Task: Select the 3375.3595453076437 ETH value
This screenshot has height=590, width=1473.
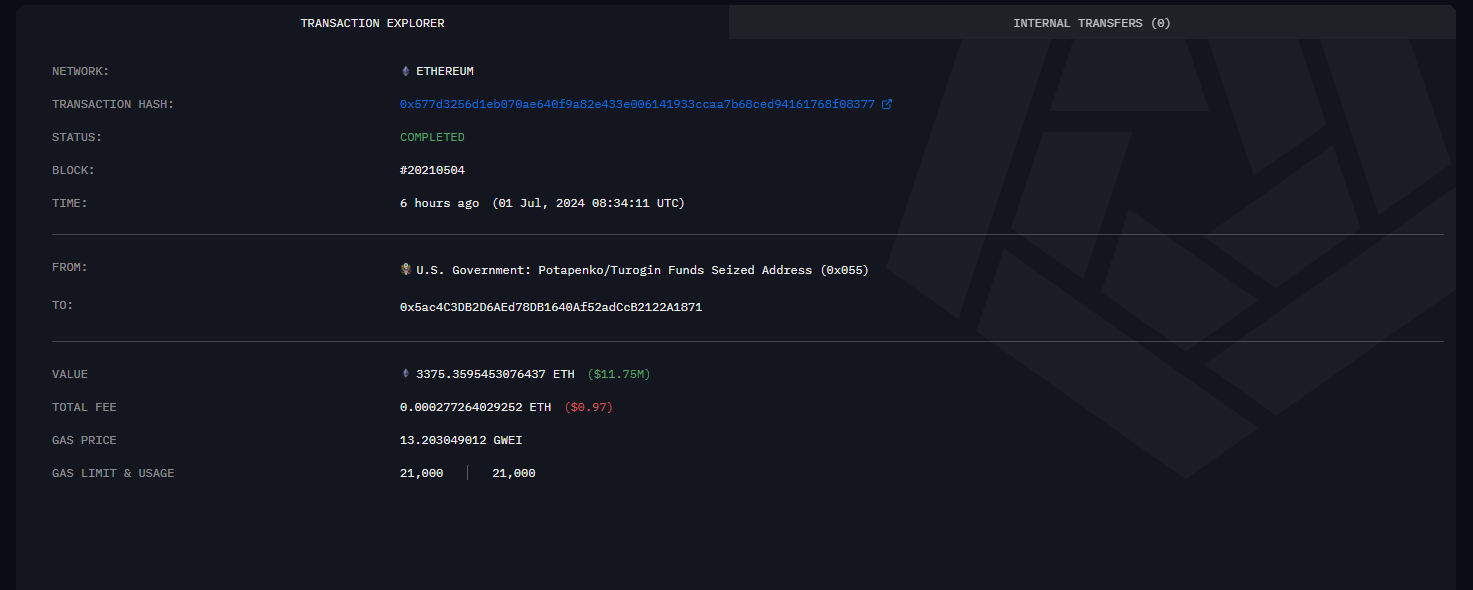Action: click(495, 374)
